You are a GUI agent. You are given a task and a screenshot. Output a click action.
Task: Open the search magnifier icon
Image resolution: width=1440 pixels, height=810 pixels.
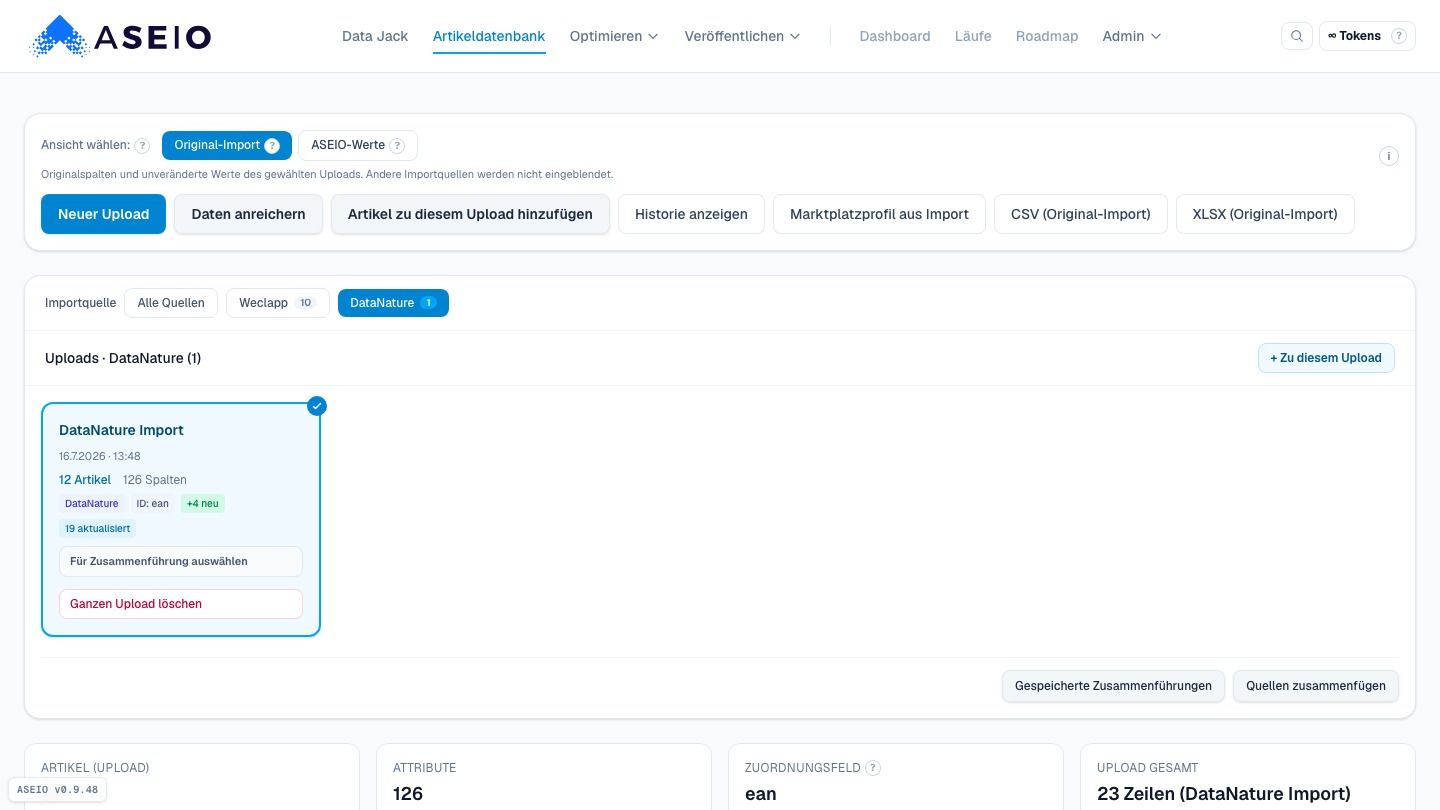(x=1297, y=36)
